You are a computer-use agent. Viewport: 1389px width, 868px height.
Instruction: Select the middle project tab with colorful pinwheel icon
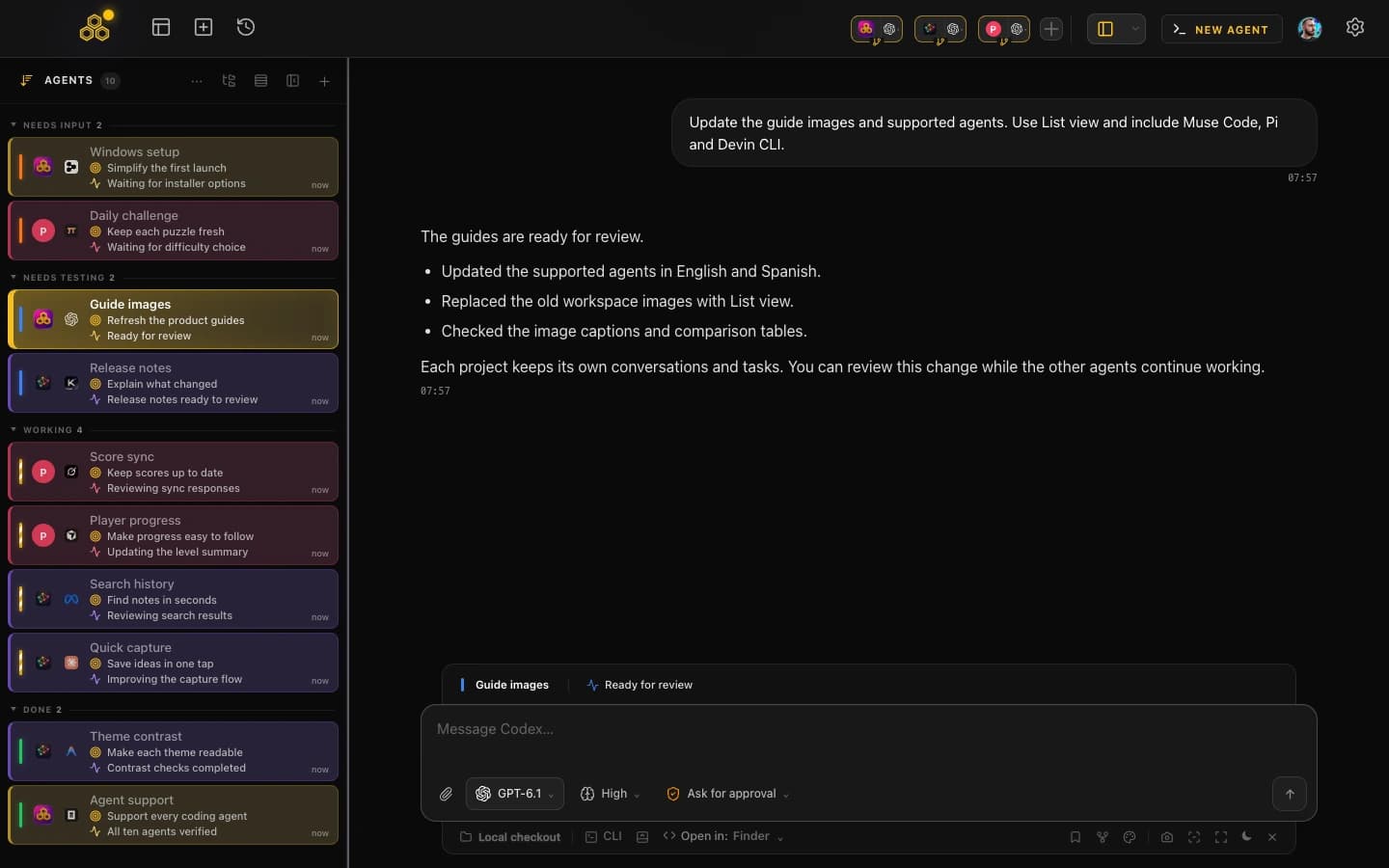pyautogui.click(x=940, y=29)
